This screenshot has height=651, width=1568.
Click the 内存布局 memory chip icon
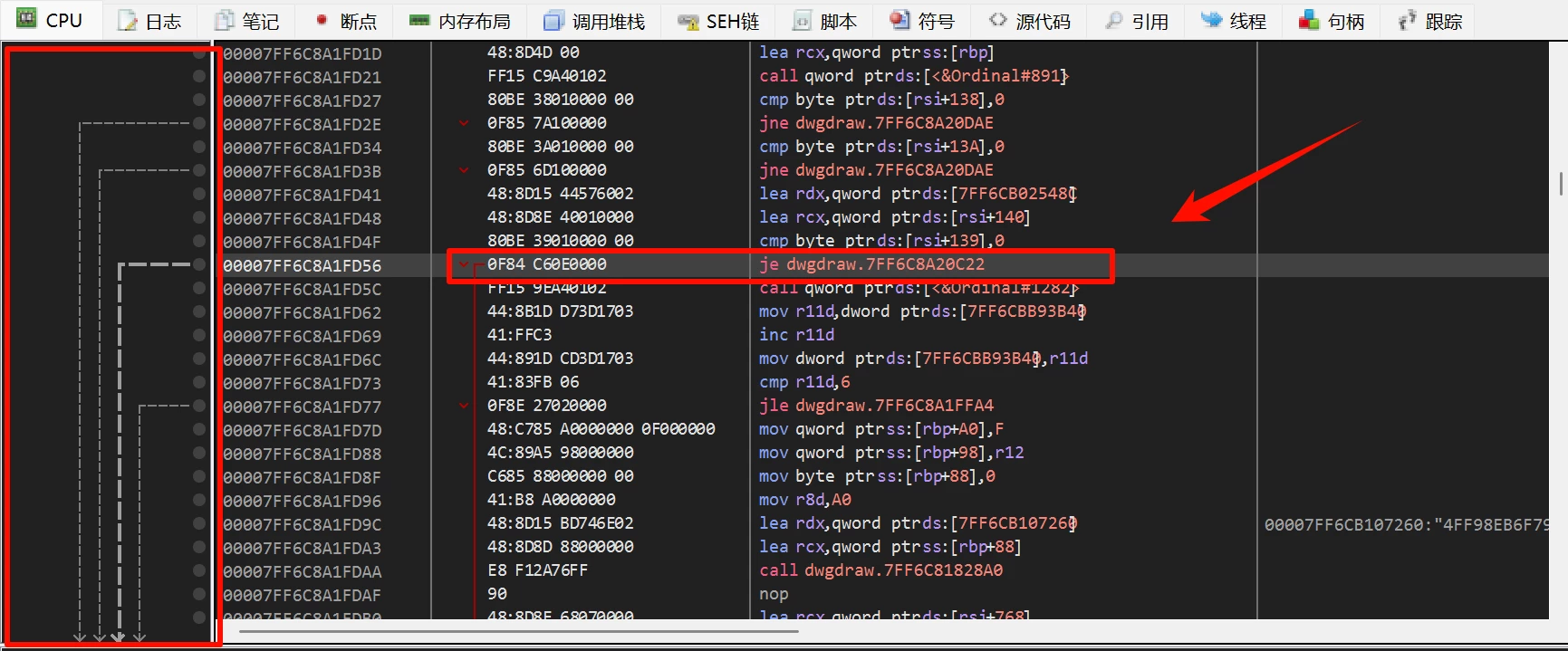click(418, 21)
